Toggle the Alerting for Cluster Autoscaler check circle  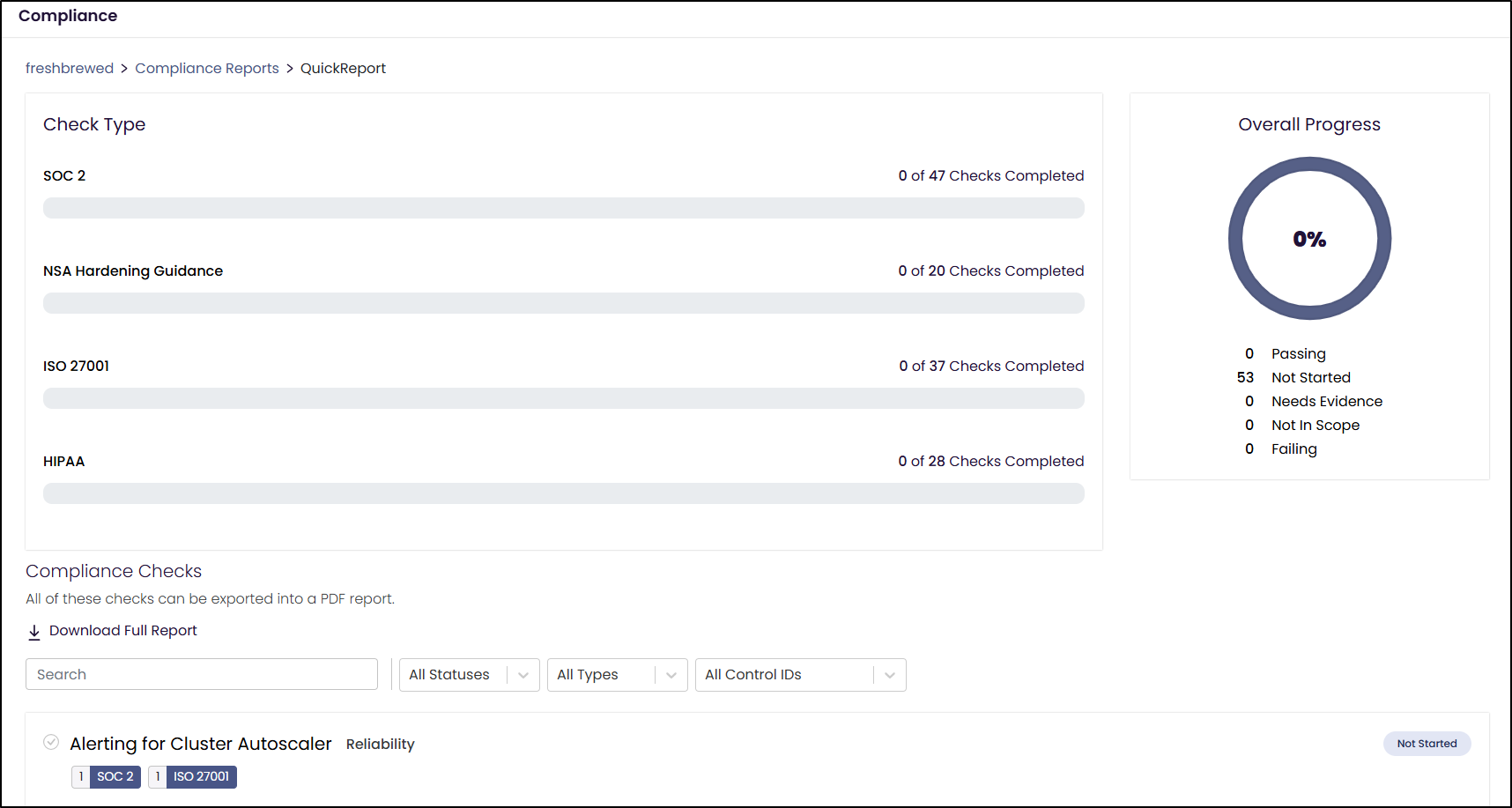(x=51, y=743)
